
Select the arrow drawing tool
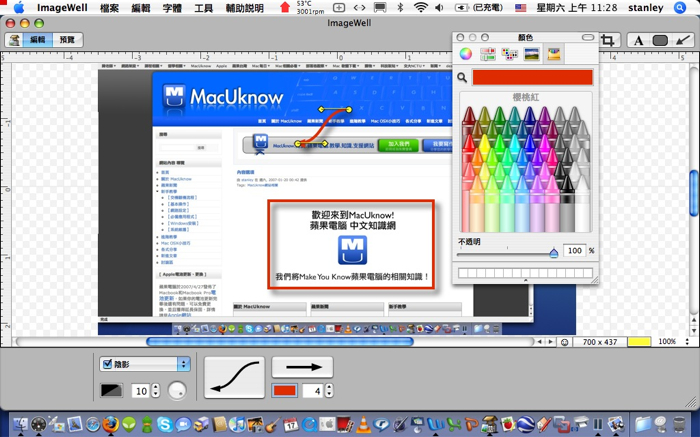tap(682, 41)
